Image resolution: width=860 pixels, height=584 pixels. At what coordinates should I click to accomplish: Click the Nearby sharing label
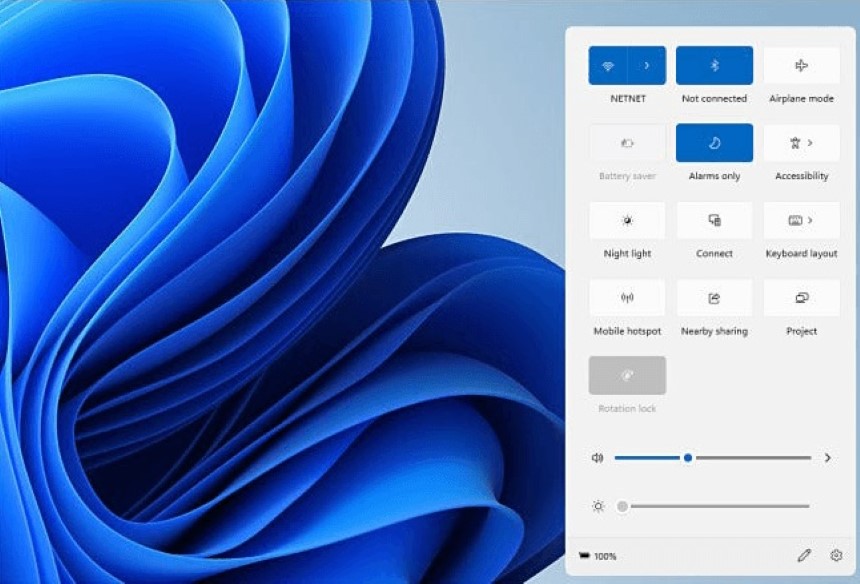tap(714, 331)
